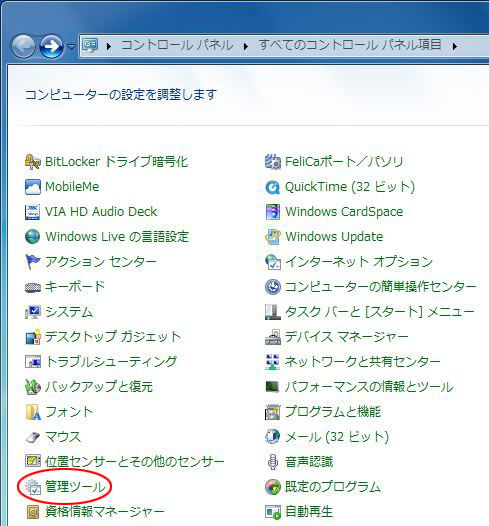Viewport: 489px width, 526px height.
Task: Open the 音声認識 text link
Action: (309, 462)
